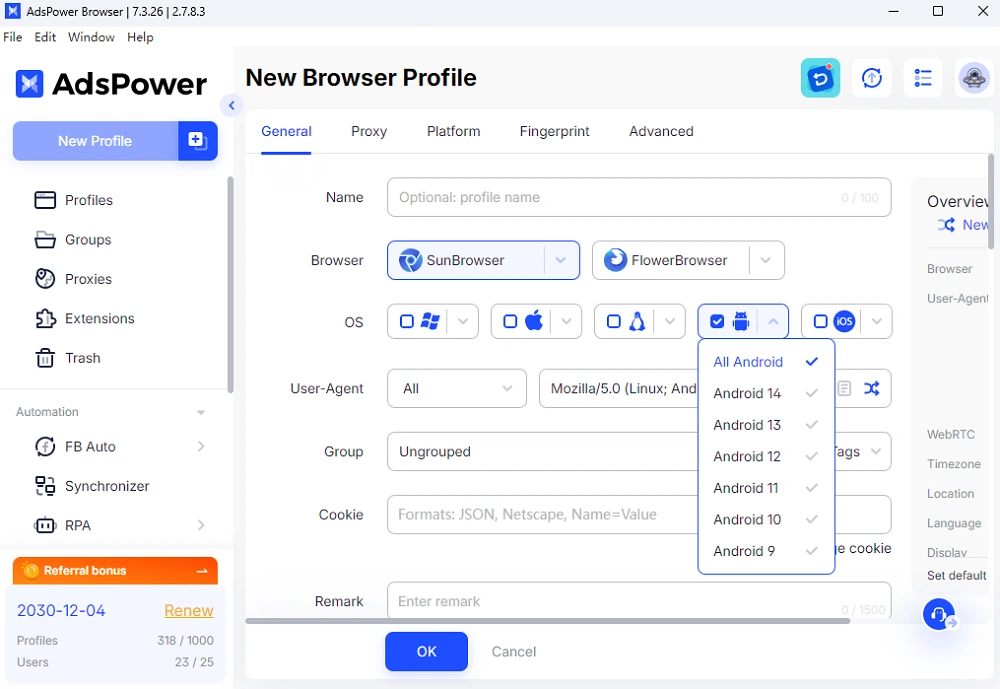This screenshot has height=689, width=1000.
Task: Enable the Linux OS checkbox
Action: [614, 322]
